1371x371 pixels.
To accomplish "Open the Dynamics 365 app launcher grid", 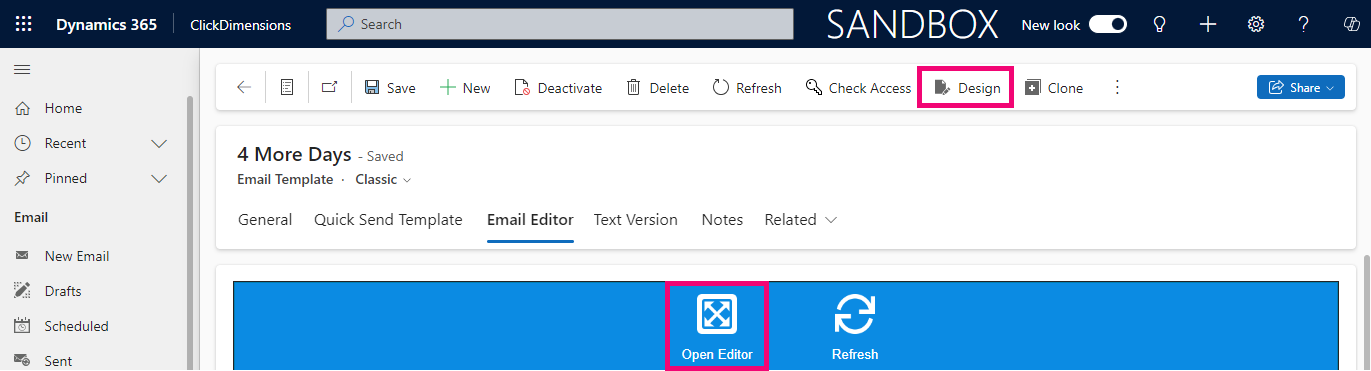I will click(x=24, y=25).
